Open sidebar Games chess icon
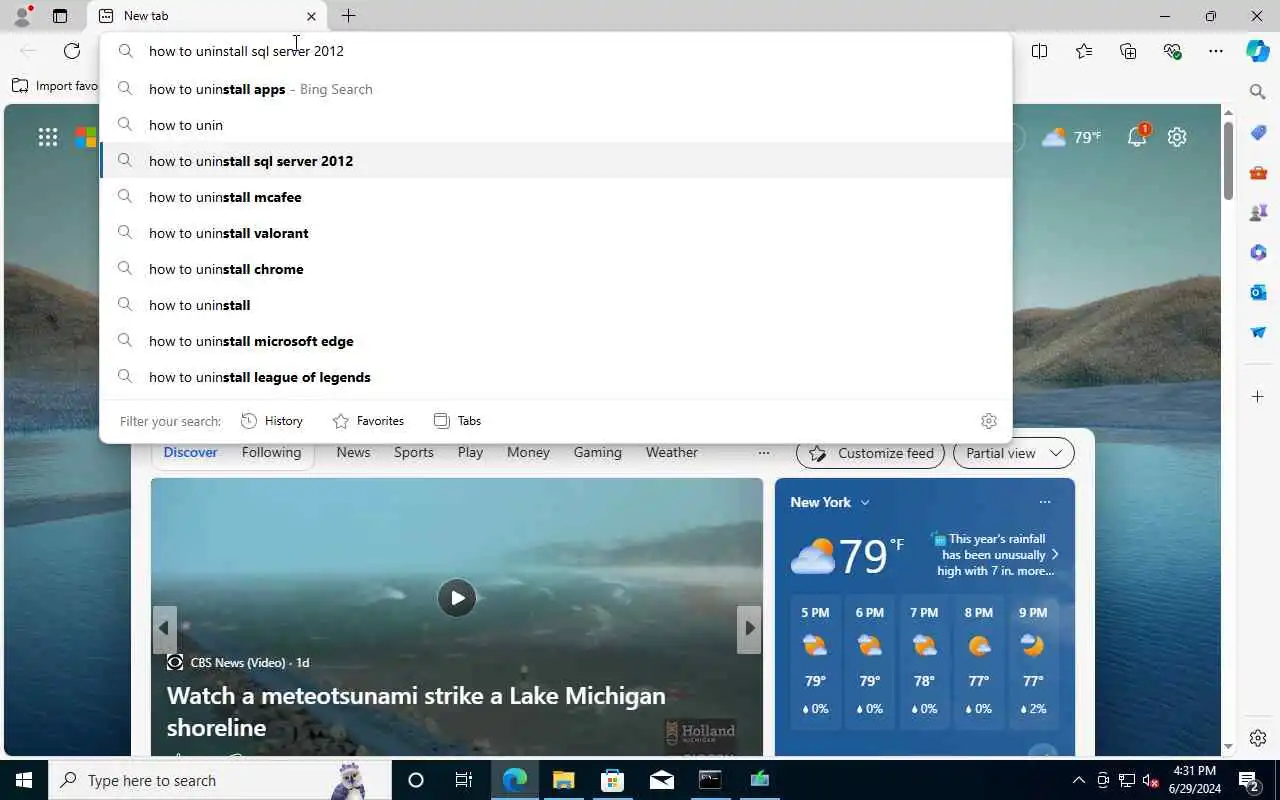The width and height of the screenshot is (1280, 800). pos(1258,212)
